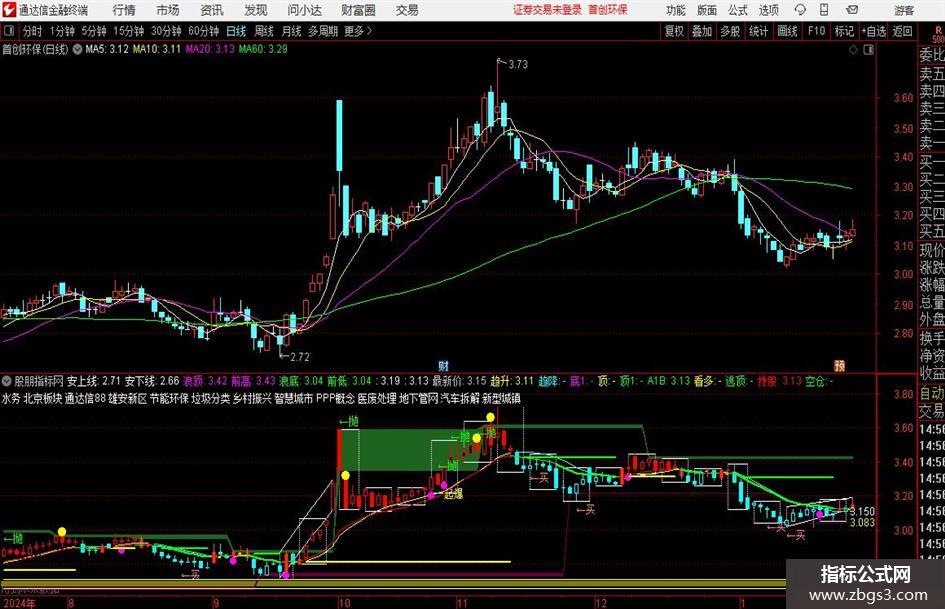Open F10 company information
This screenshot has height=609, width=945.
tap(816, 31)
